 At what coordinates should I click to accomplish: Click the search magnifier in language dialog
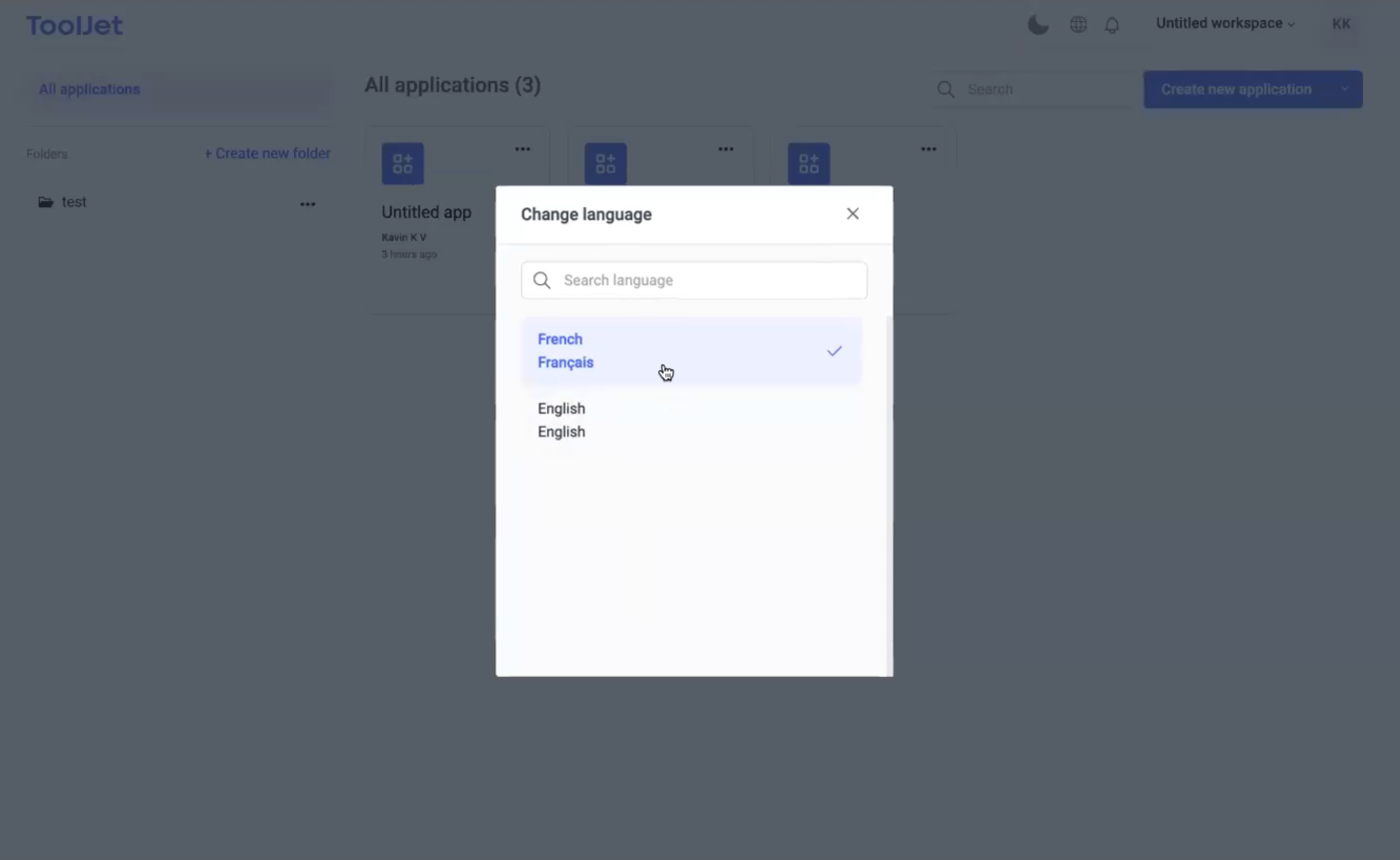pos(542,280)
